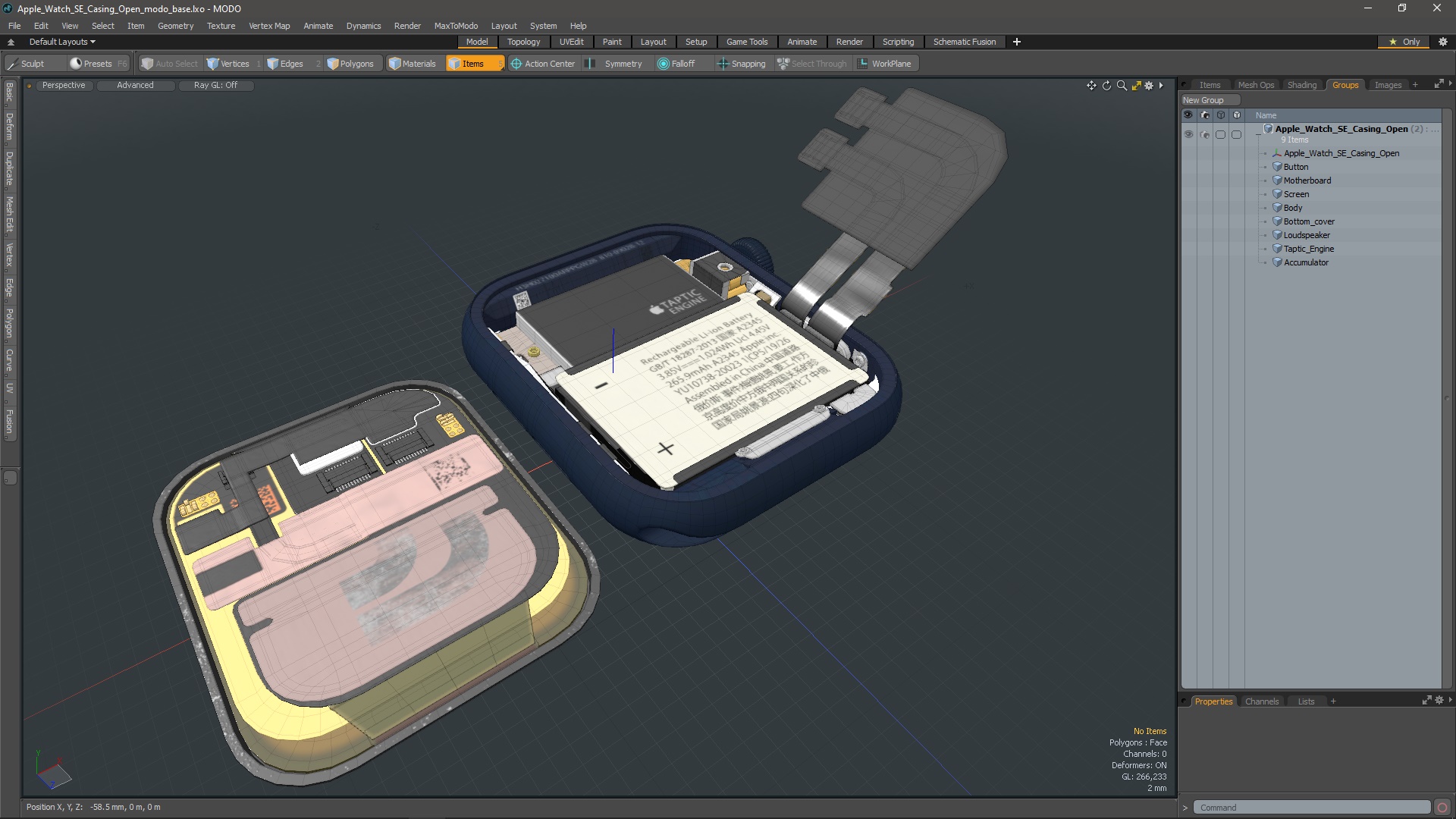
Task: Toggle the Only star button
Action: (1404, 42)
